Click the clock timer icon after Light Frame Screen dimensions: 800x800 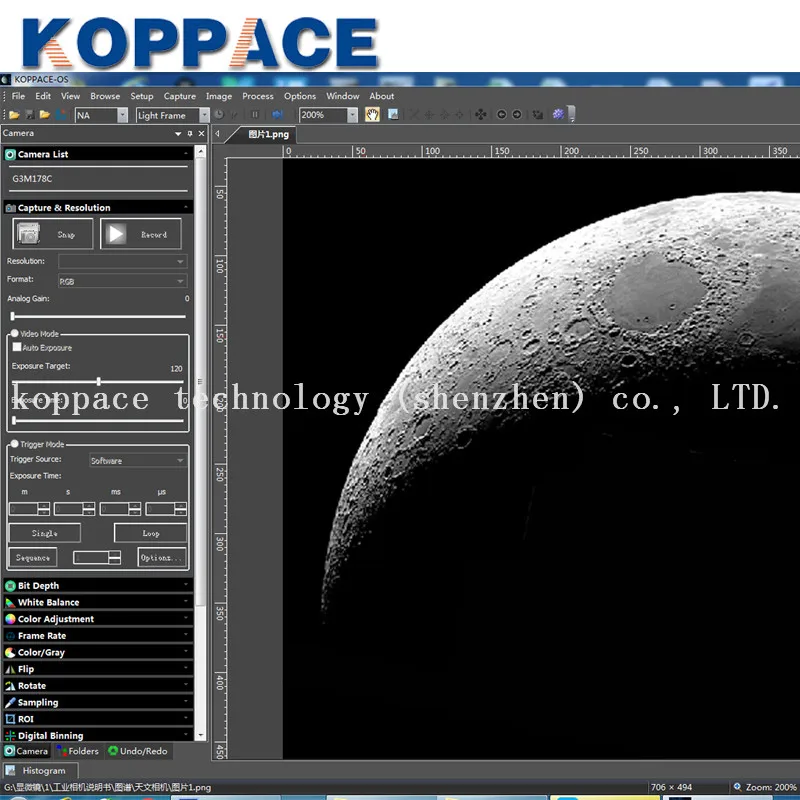coord(219,115)
